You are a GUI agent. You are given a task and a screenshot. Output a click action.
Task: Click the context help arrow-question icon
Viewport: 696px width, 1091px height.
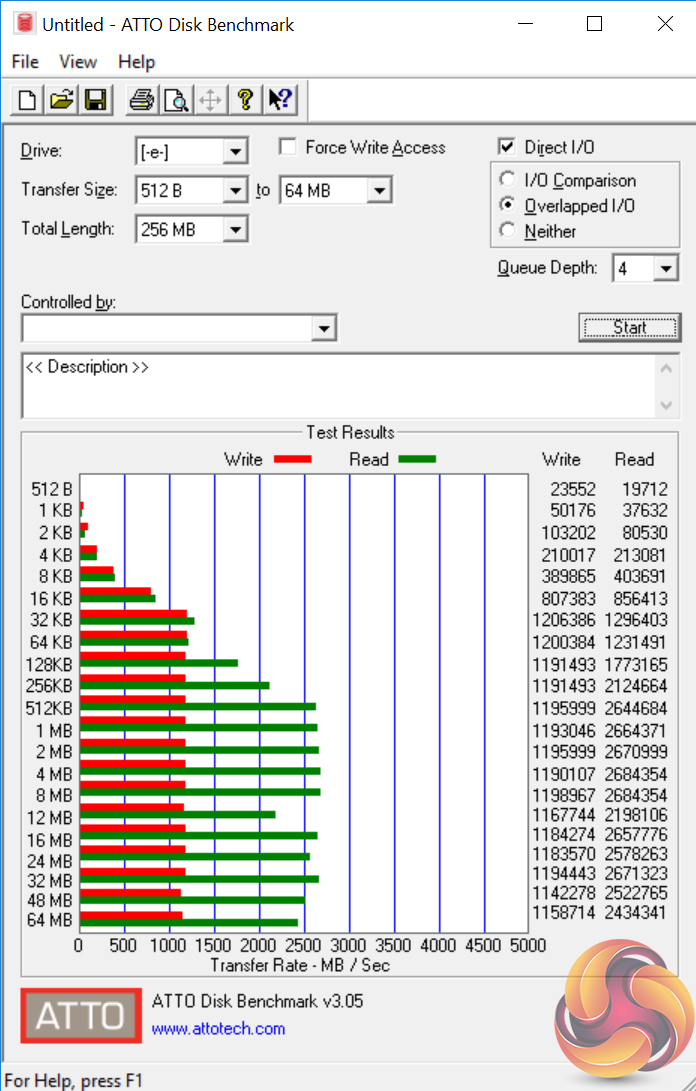280,100
